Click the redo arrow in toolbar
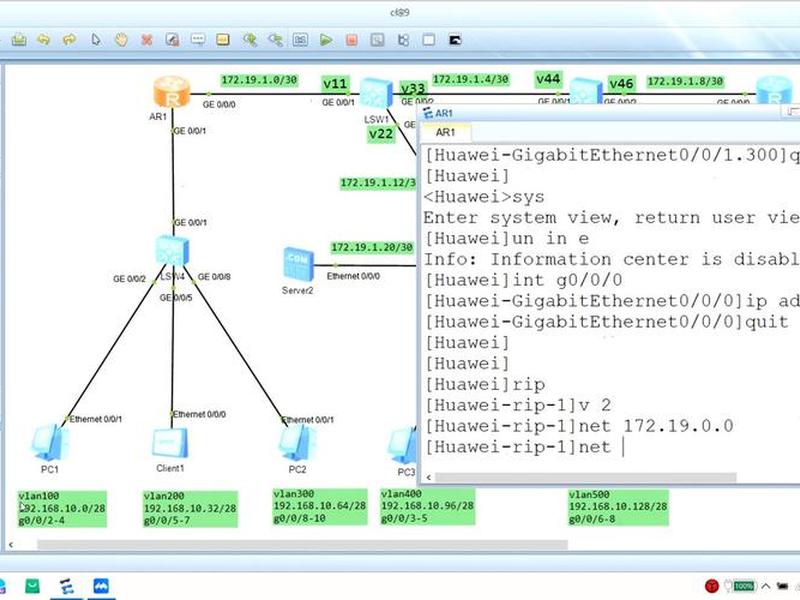Viewport: 800px width, 600px height. click(x=69, y=39)
